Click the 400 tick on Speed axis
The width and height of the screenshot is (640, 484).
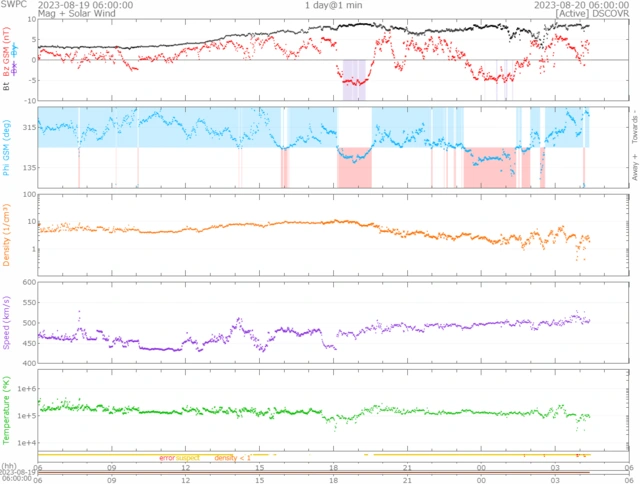click(x=29, y=363)
